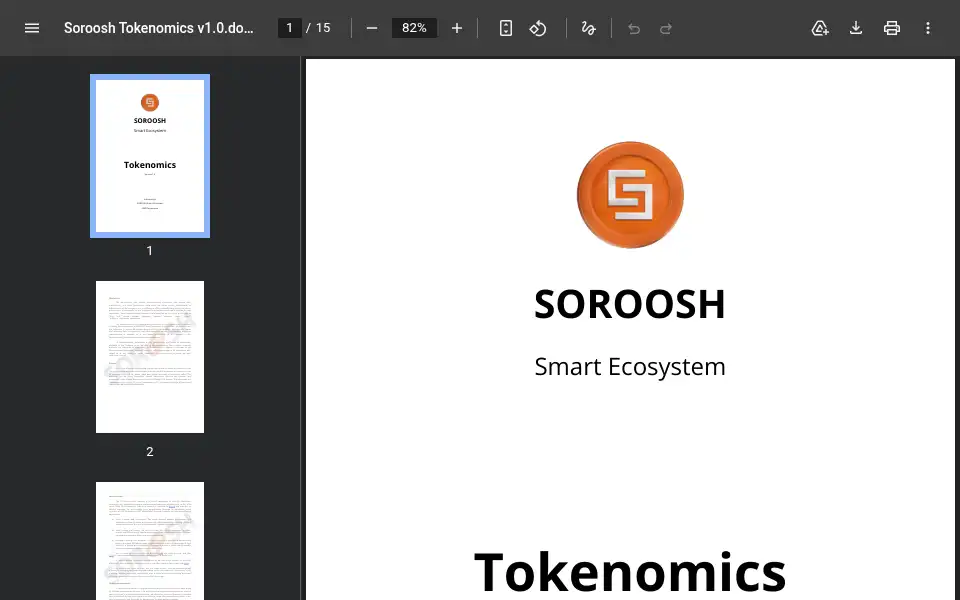Viewport: 960px width, 600px height.
Task: Toggle the sidebar with the hamburger menu icon
Action: [x=32, y=28]
